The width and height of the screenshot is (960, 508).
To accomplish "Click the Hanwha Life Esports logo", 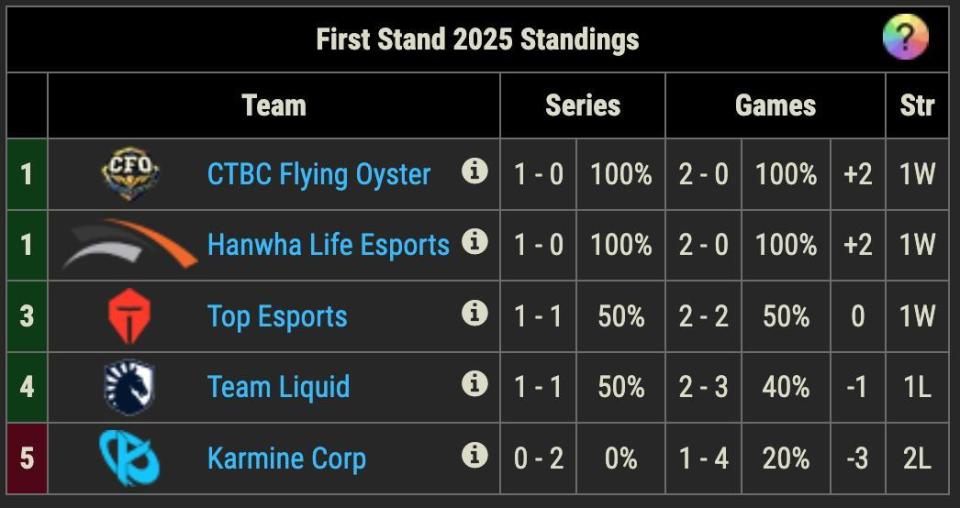I will pos(130,245).
